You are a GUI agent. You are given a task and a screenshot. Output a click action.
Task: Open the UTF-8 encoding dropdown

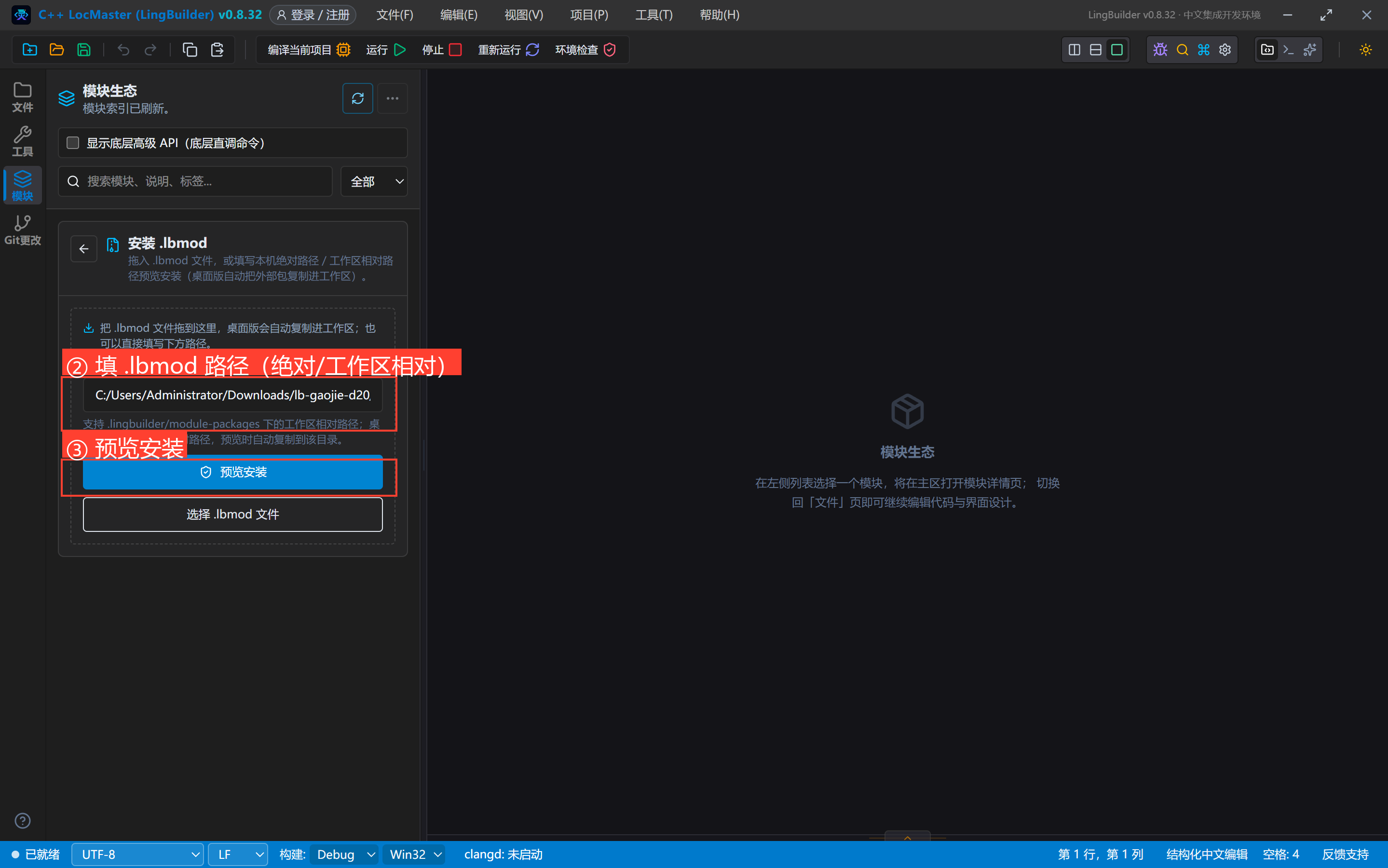138,854
